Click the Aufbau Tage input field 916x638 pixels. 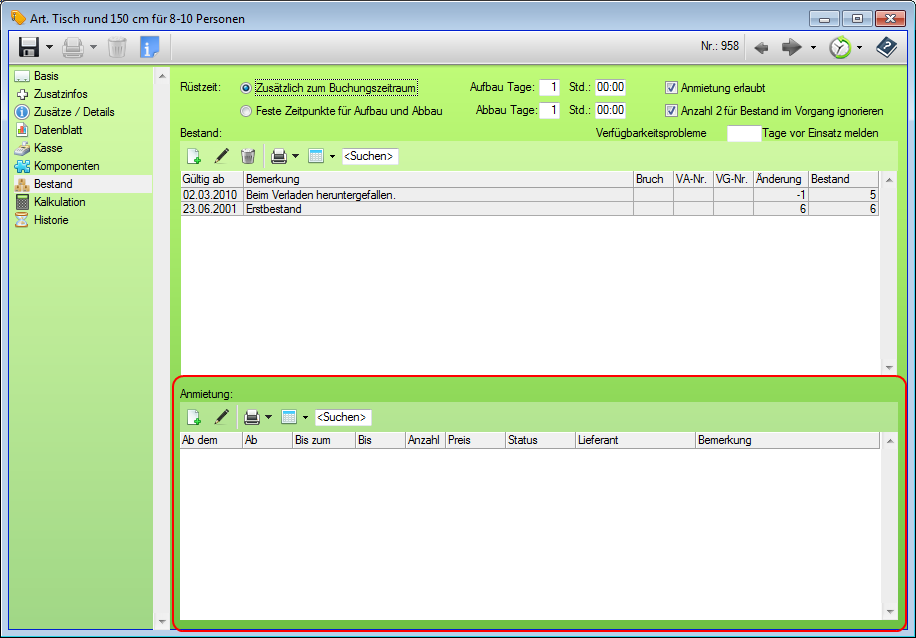pos(549,88)
